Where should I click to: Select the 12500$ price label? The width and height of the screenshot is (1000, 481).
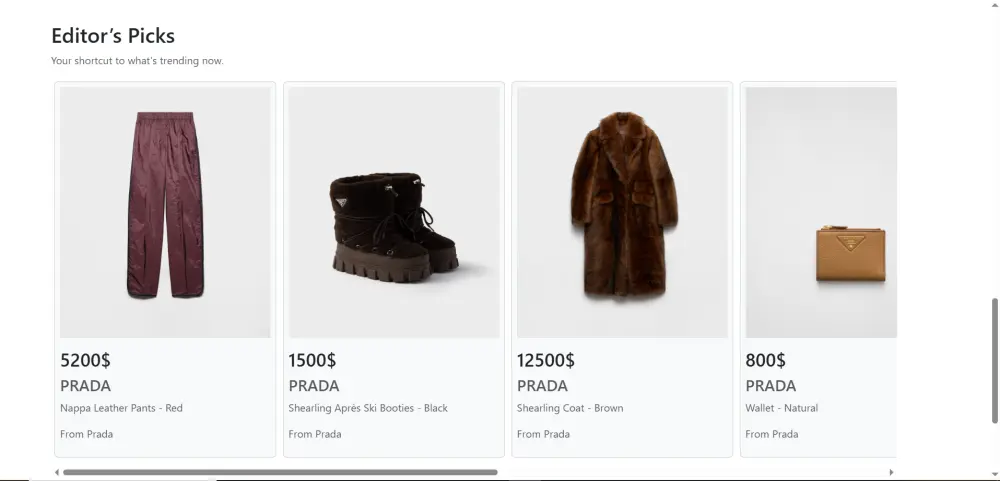click(x=546, y=360)
